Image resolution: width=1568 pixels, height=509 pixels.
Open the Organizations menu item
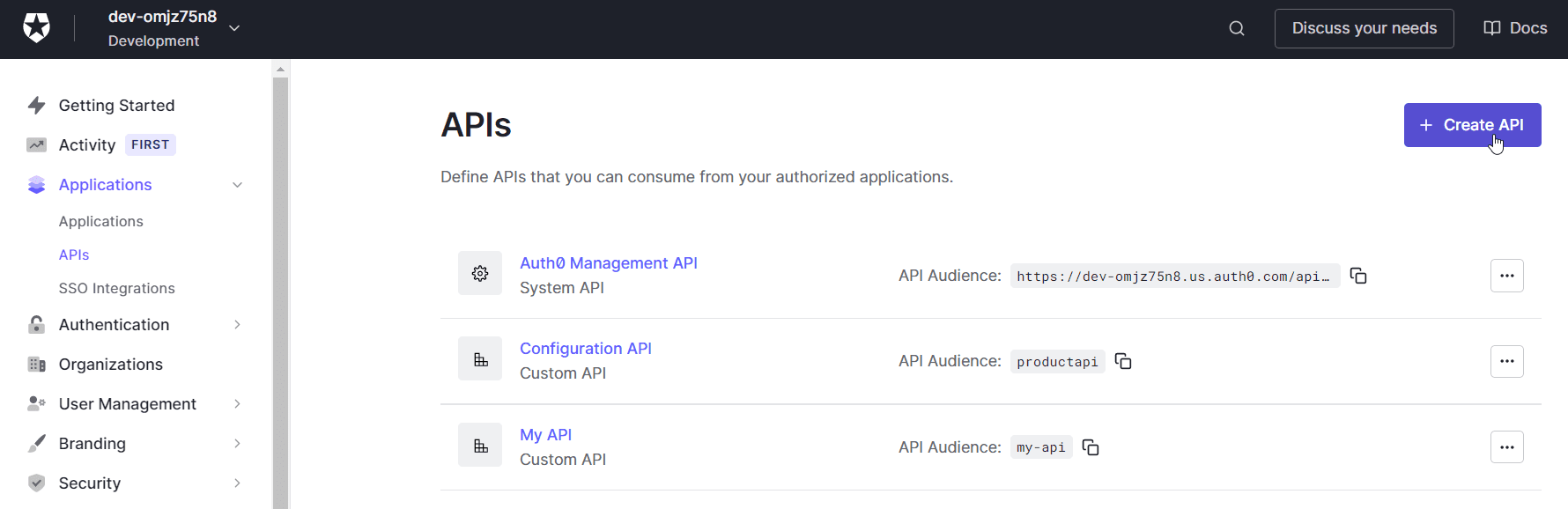coord(111,365)
